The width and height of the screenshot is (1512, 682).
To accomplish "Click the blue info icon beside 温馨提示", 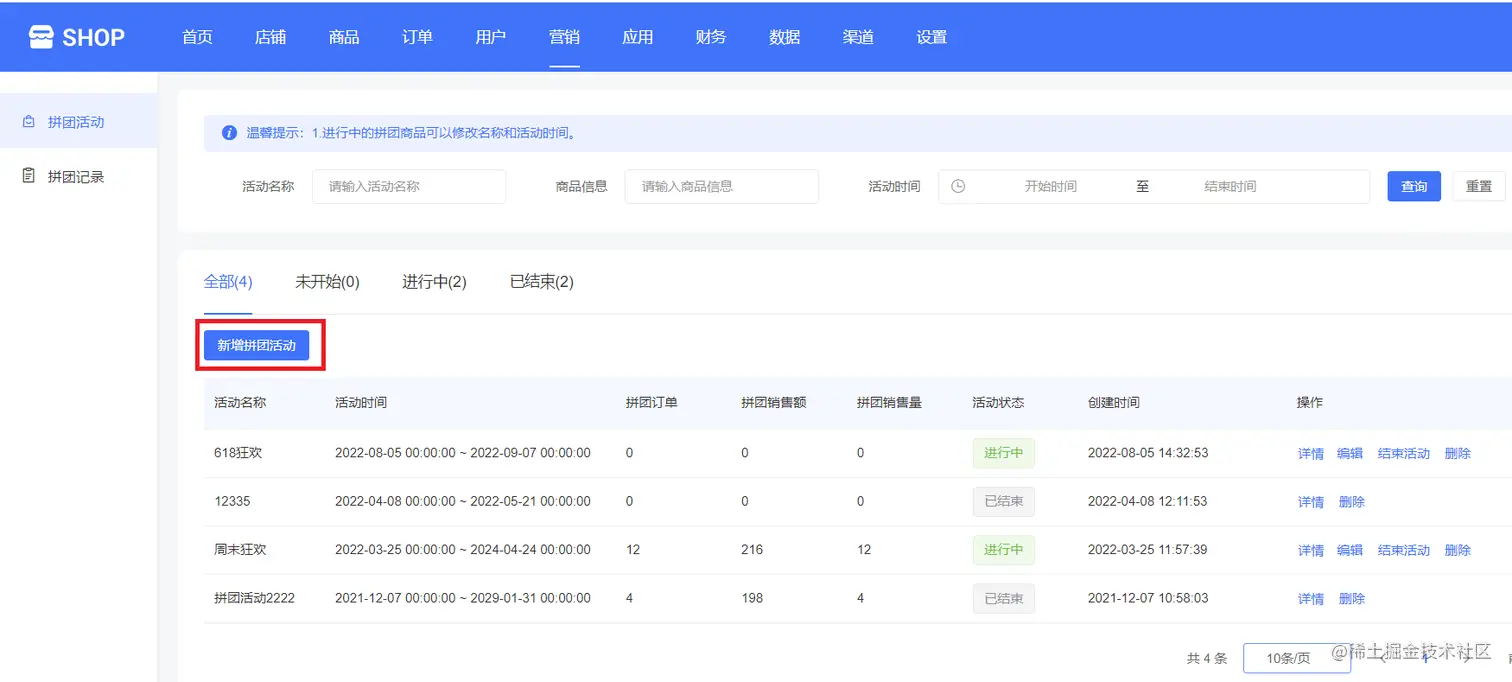I will coord(229,132).
